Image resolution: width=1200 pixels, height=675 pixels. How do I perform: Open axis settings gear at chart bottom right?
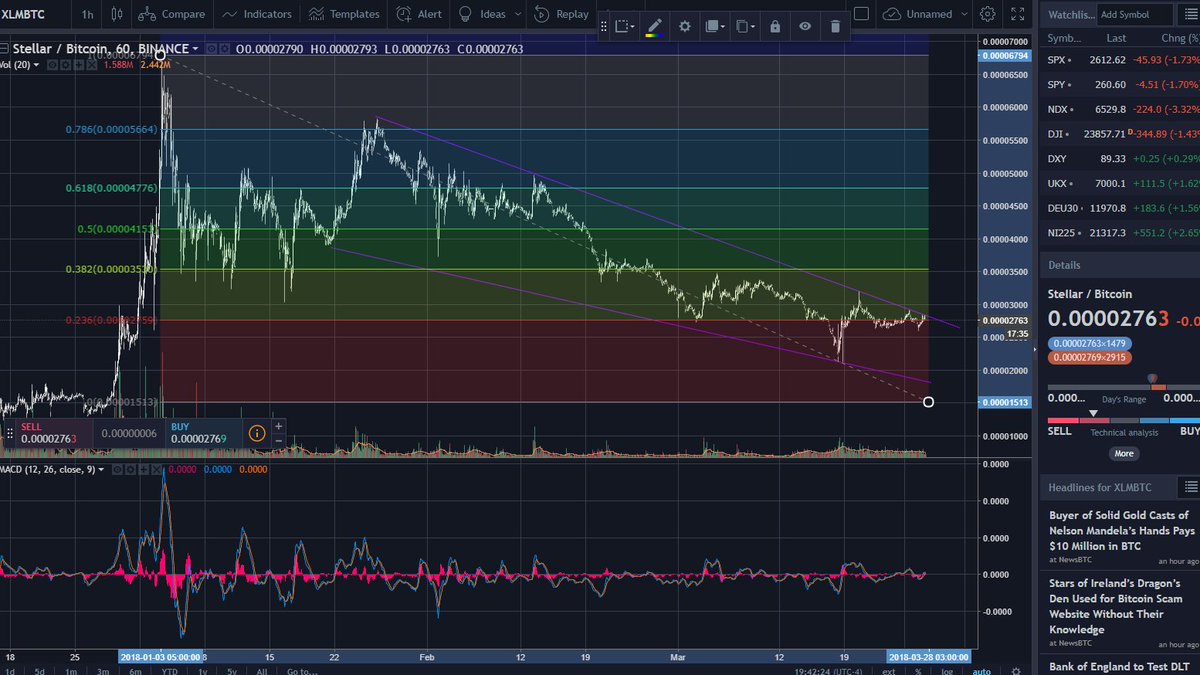pos(1015,669)
